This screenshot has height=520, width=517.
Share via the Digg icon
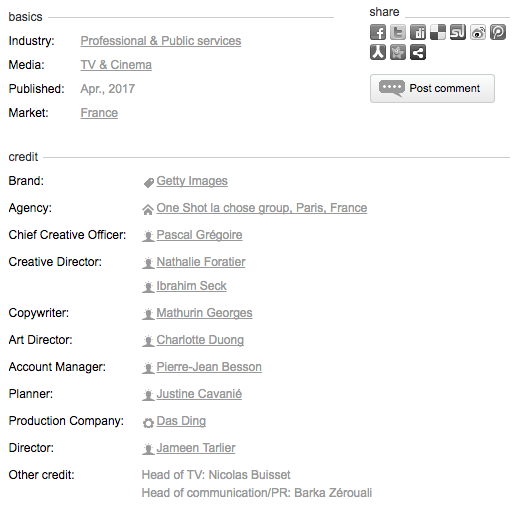pyautogui.click(x=418, y=32)
